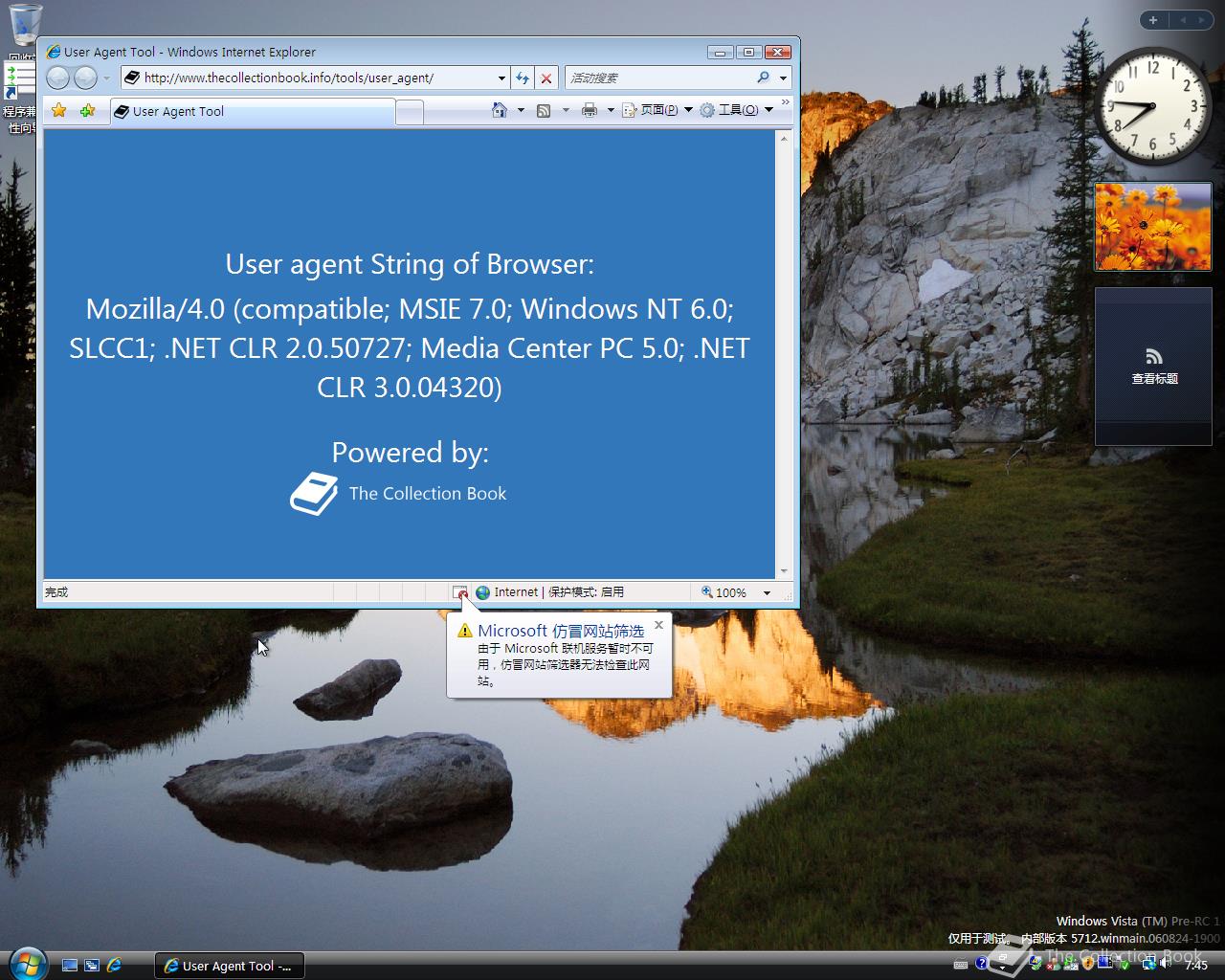Click Switch between windows quick launch icon
Screen dimensions: 1225x980
[92, 966]
